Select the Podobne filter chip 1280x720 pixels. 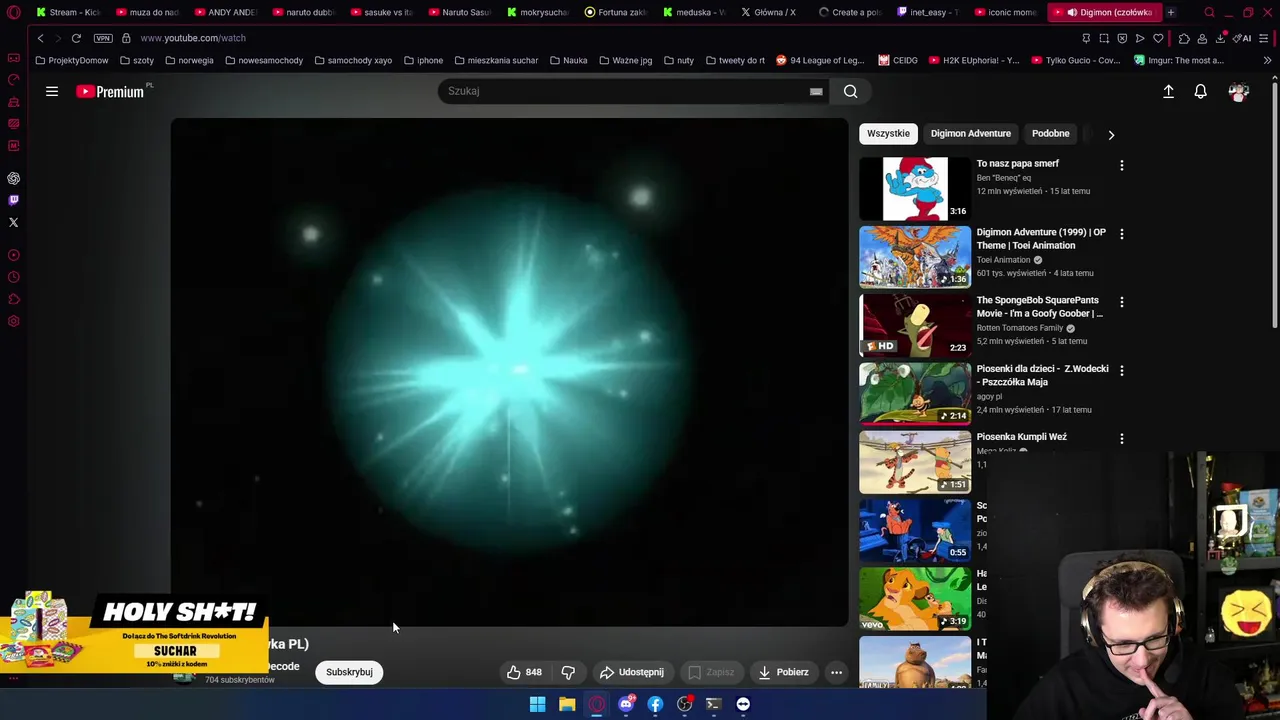1050,133
